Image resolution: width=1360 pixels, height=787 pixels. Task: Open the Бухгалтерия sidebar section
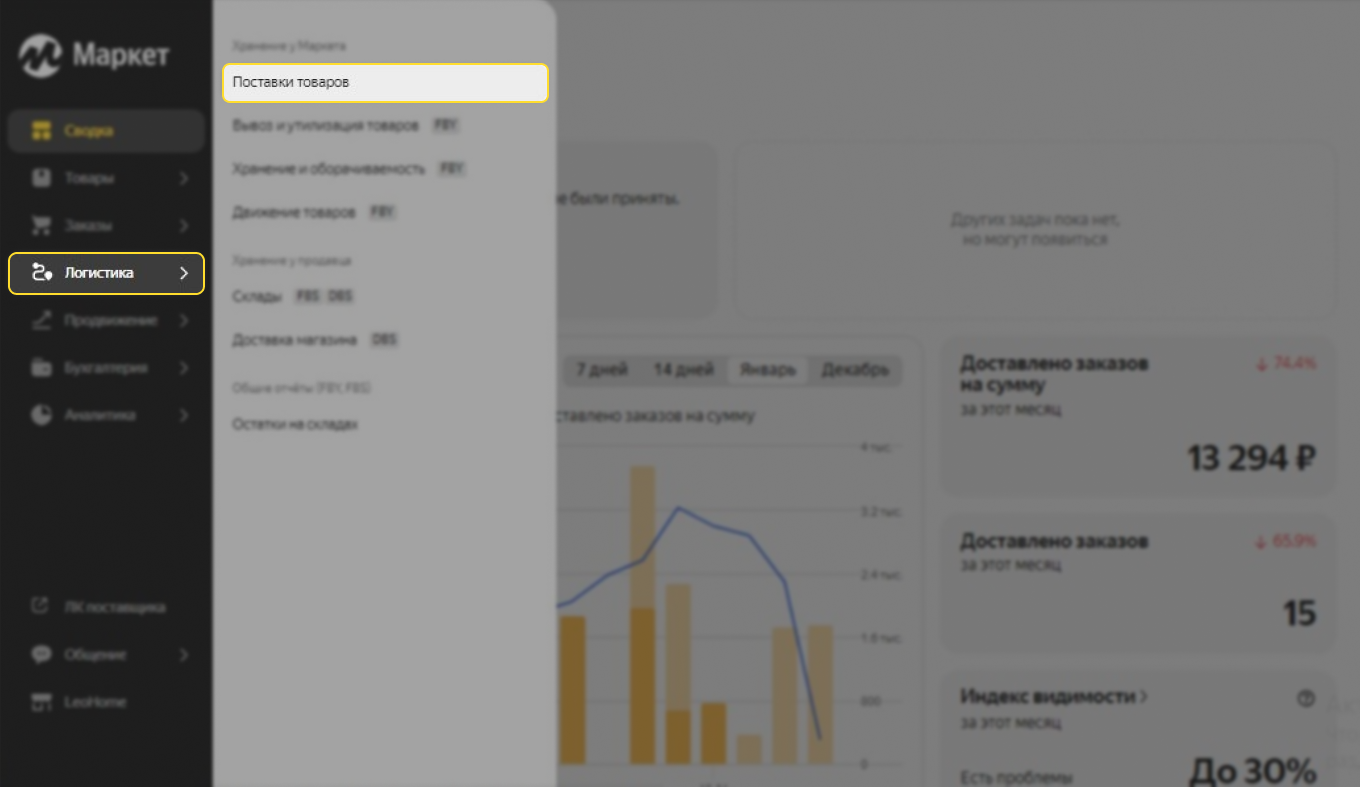coord(106,368)
